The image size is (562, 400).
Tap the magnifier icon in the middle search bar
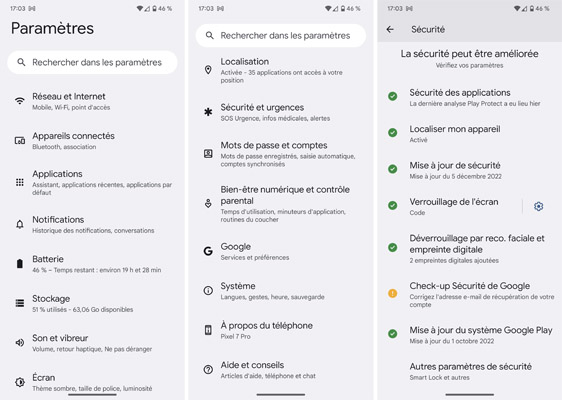coord(210,35)
